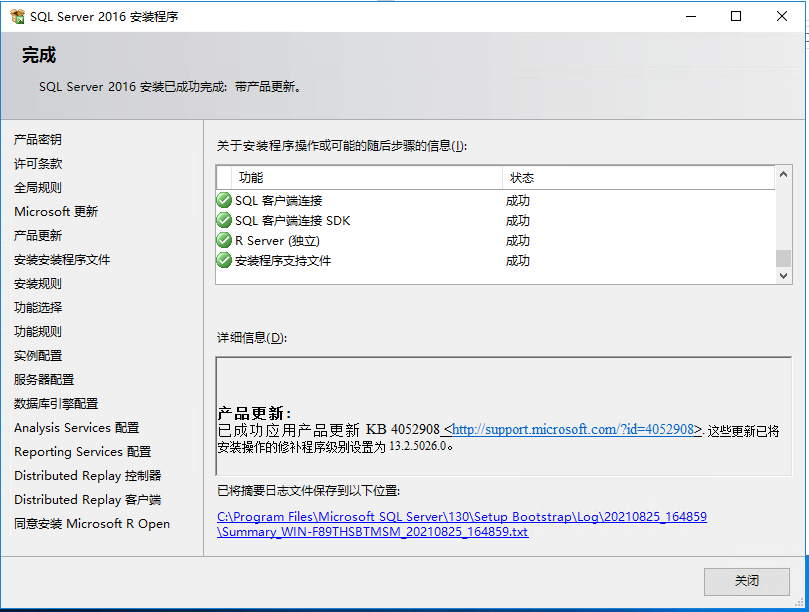Click the 功能 column header

[367, 178]
